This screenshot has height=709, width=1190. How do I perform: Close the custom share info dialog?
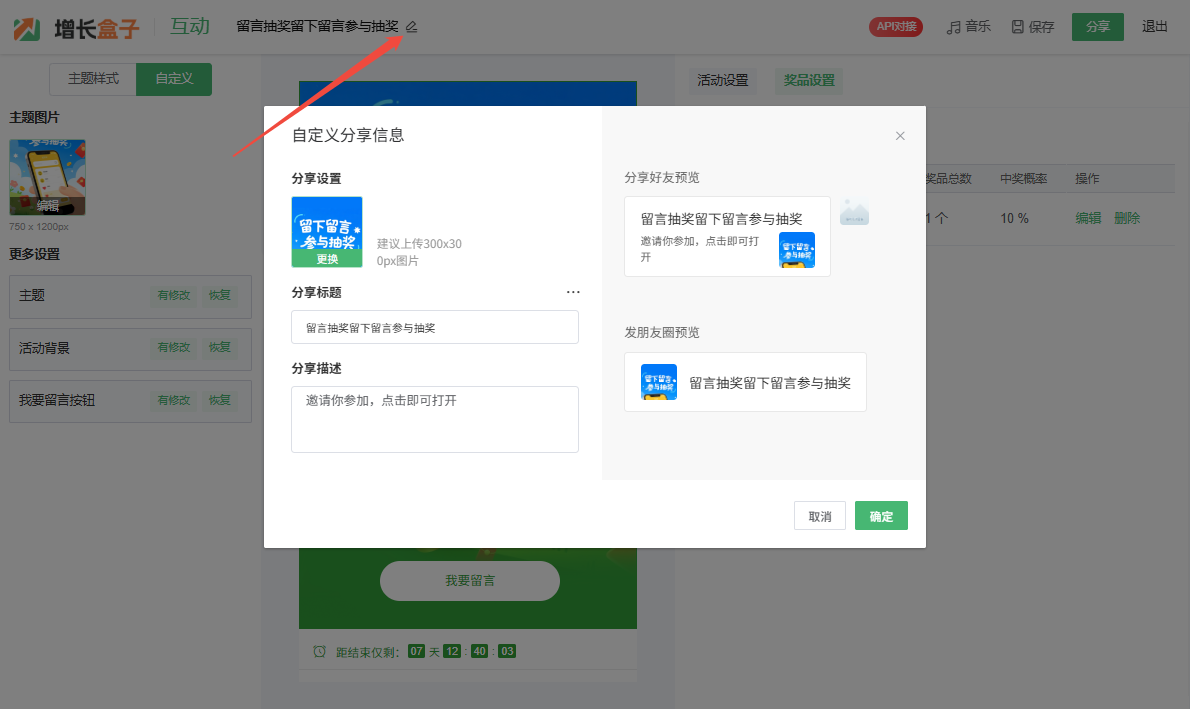pyautogui.click(x=900, y=136)
